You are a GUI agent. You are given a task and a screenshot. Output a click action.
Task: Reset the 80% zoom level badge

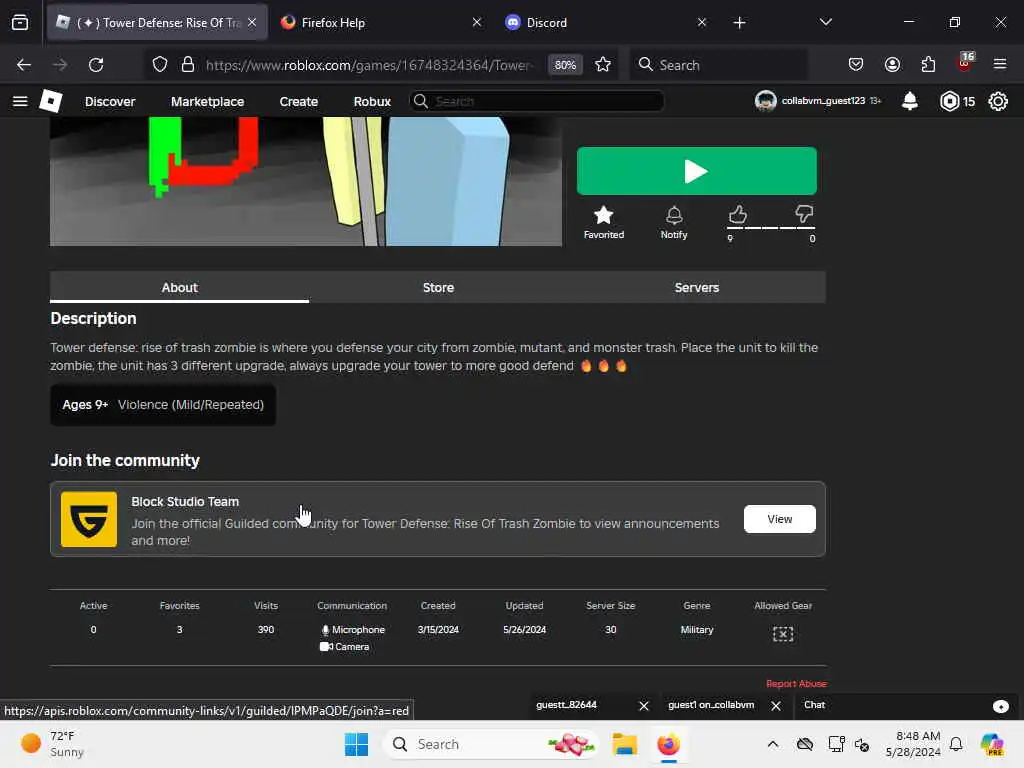(565, 65)
